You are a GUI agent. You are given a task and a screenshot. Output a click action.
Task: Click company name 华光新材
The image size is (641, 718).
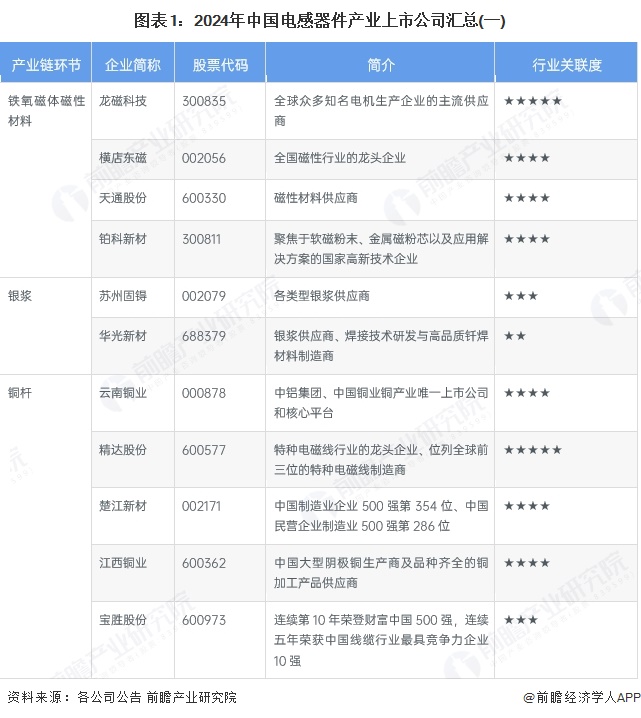(123, 336)
